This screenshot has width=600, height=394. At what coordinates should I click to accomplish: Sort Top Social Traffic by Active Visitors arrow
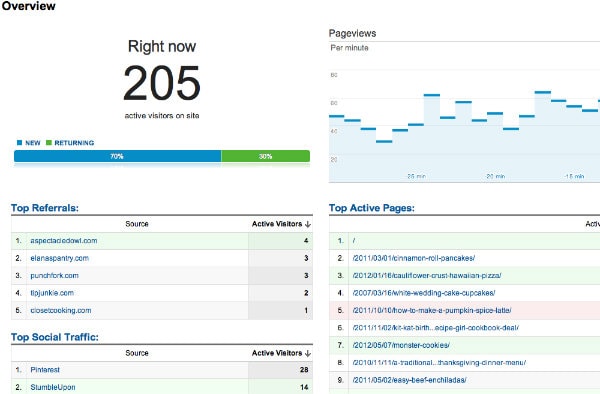coord(308,353)
